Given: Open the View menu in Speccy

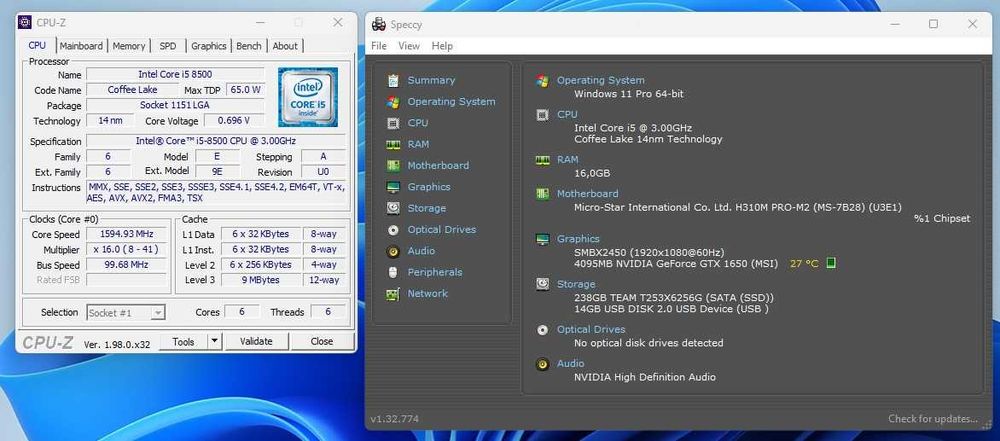Looking at the screenshot, I should point(409,46).
